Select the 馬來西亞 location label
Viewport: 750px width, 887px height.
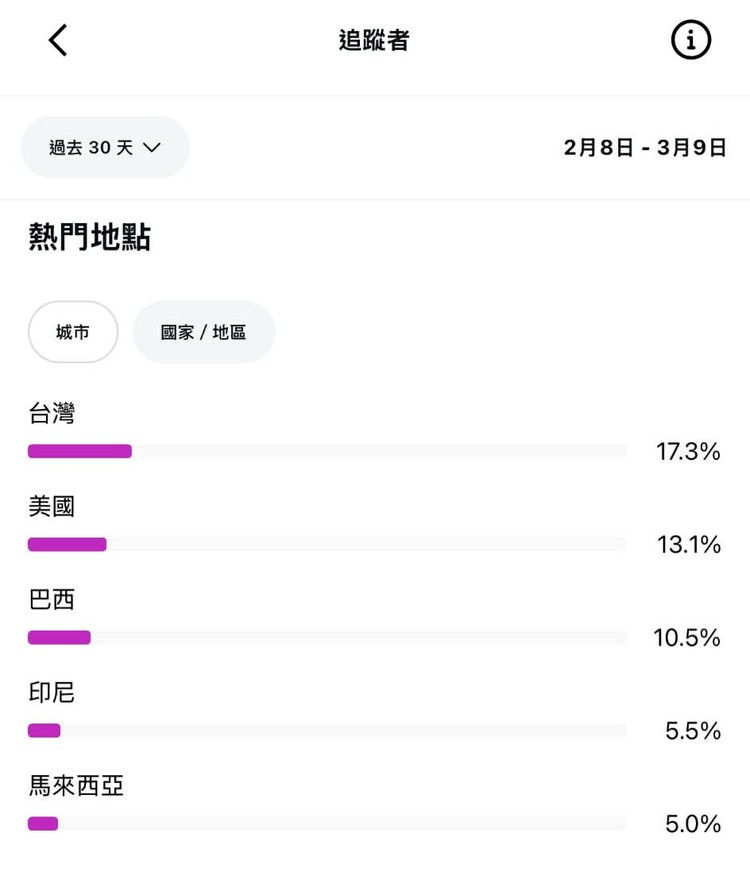click(76, 785)
